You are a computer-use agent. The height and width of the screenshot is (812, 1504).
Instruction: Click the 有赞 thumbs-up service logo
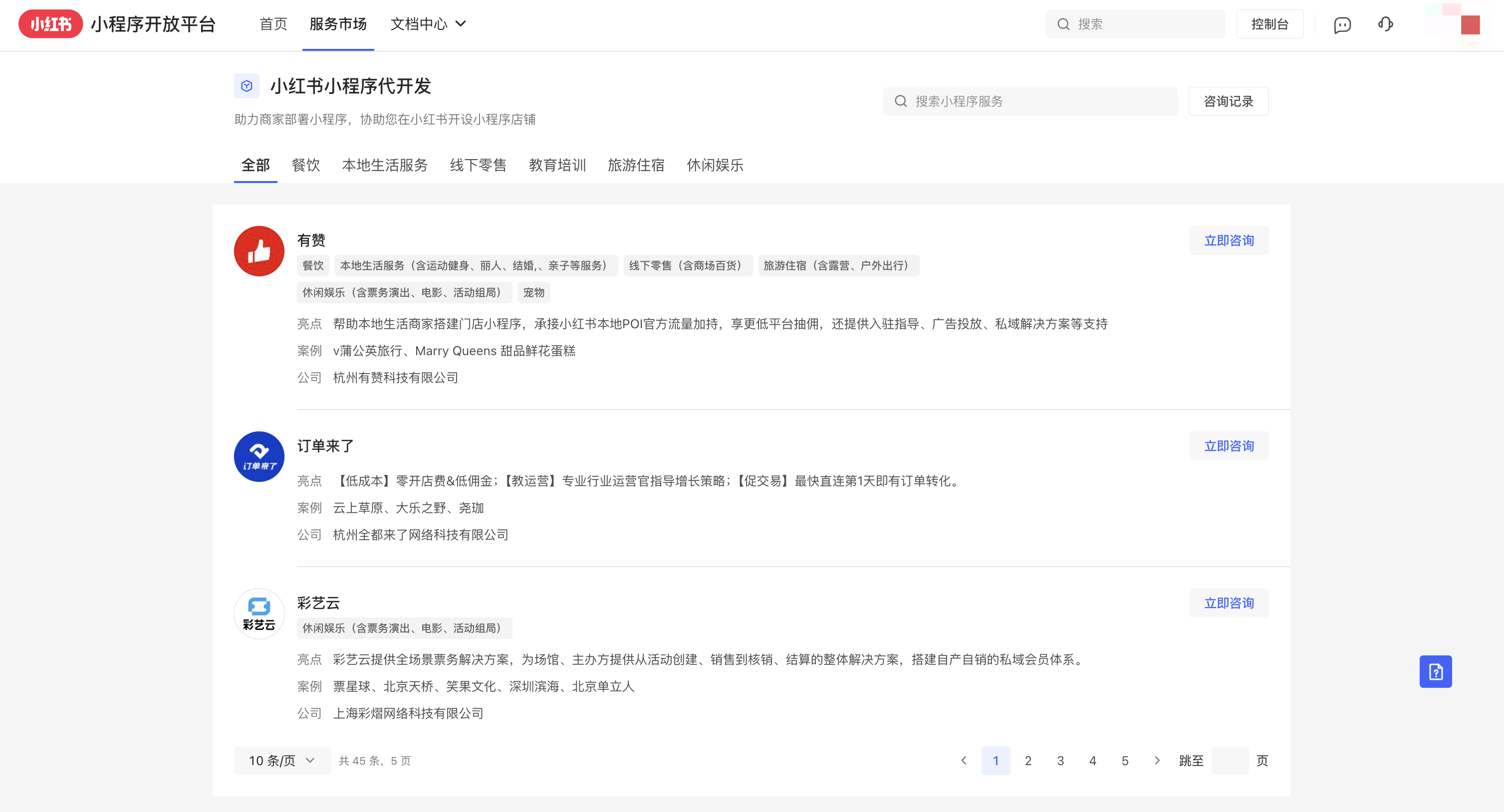click(x=258, y=251)
